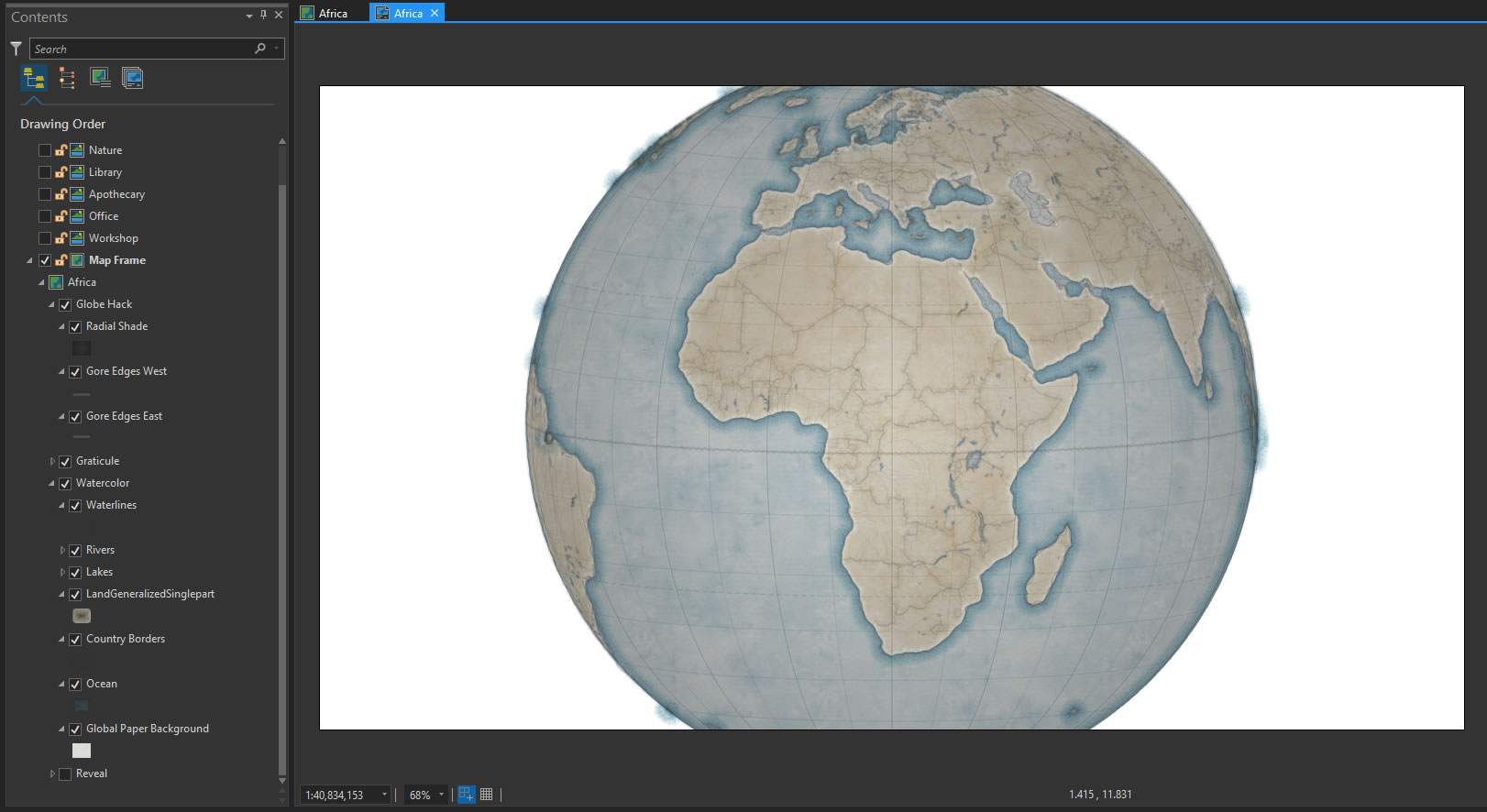Close the Africa layout tab
The width and height of the screenshot is (1487, 812).
(435, 13)
